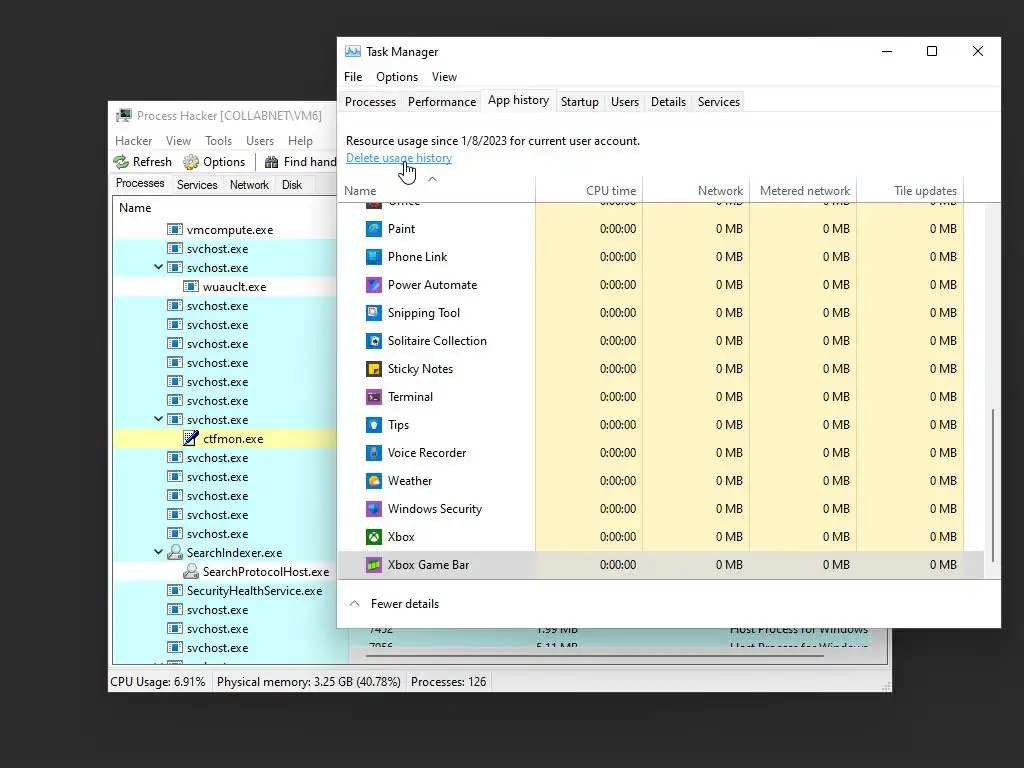Viewport: 1024px width, 768px height.
Task: Click Fewer details text button
Action: point(404,604)
